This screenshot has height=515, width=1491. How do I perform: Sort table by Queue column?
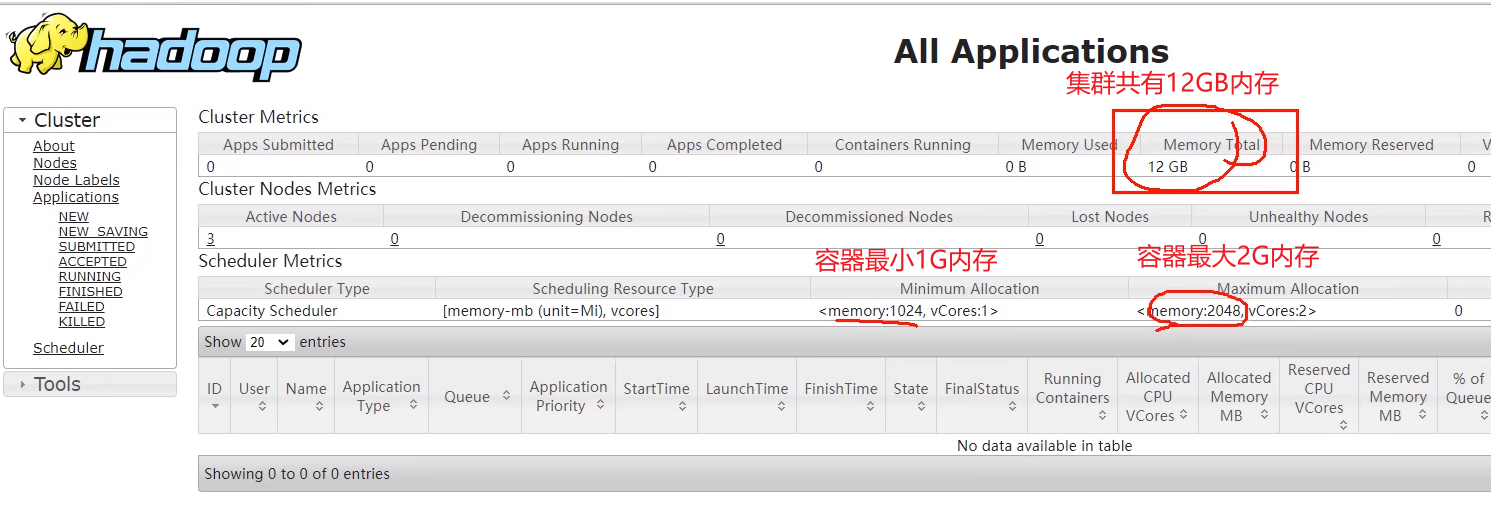(x=475, y=396)
